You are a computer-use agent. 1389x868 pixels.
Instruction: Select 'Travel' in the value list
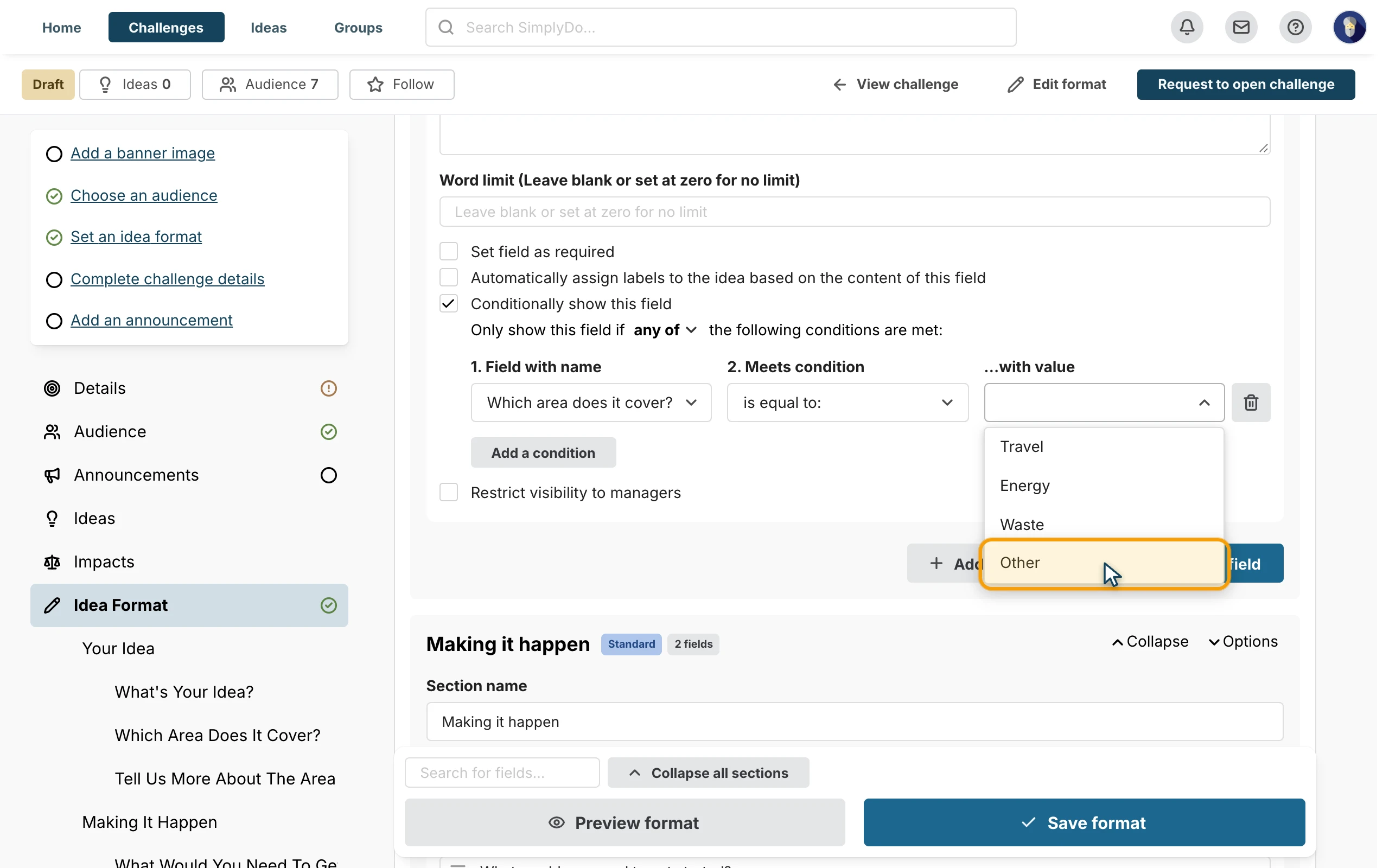(x=1104, y=446)
